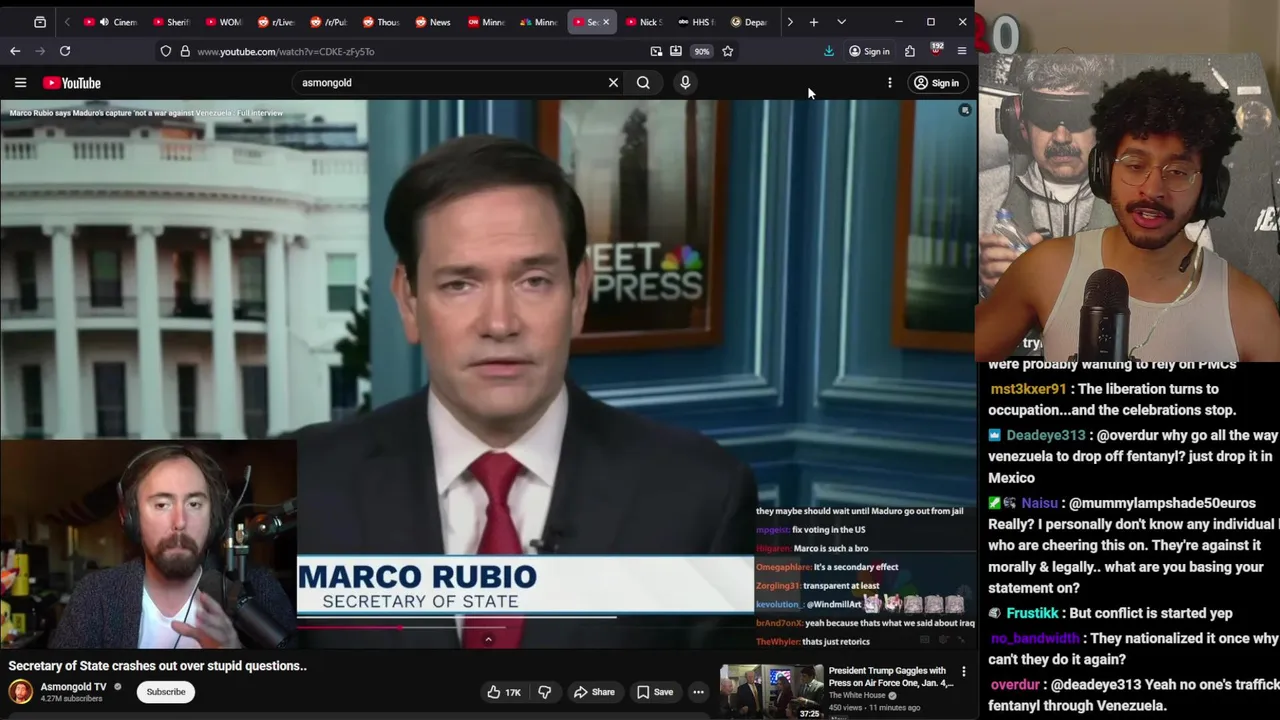Start voice search with microphone icon

685,83
